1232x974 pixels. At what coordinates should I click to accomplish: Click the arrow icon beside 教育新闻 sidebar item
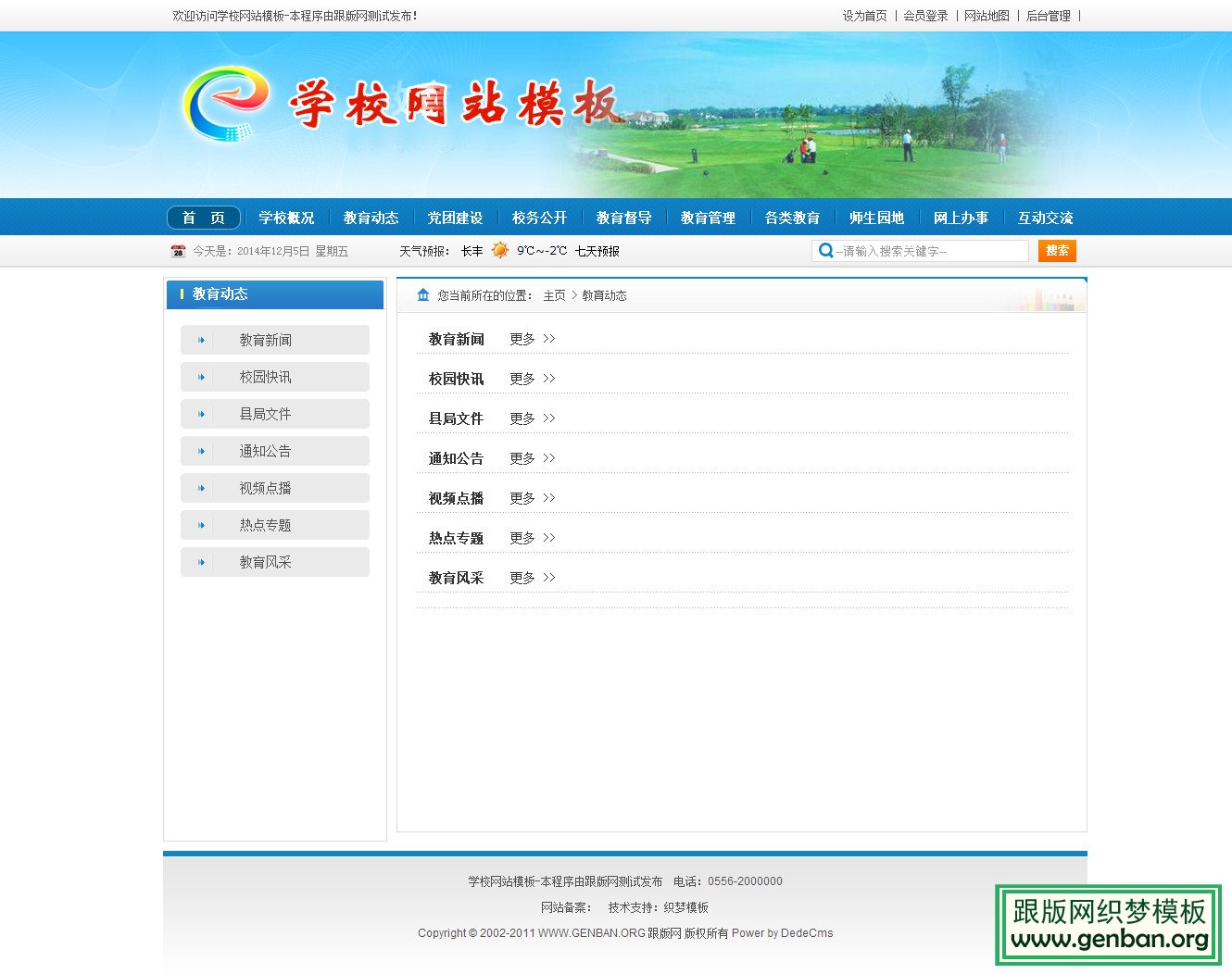pyautogui.click(x=201, y=340)
